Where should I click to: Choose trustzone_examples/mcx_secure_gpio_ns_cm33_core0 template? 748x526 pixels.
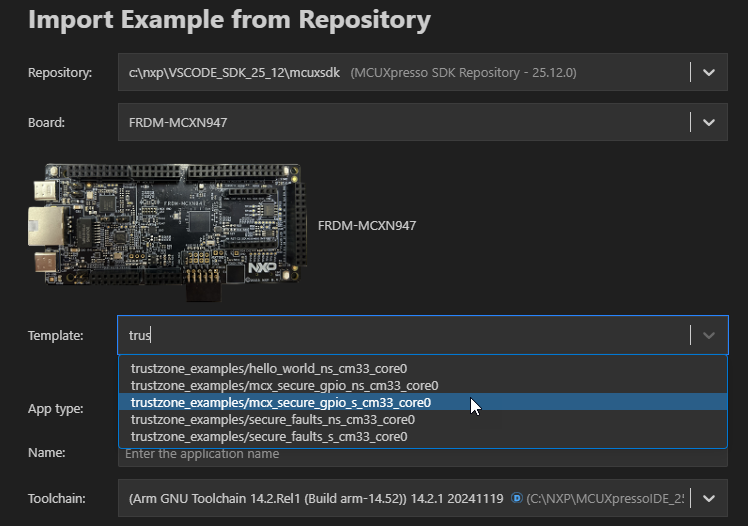point(423,385)
